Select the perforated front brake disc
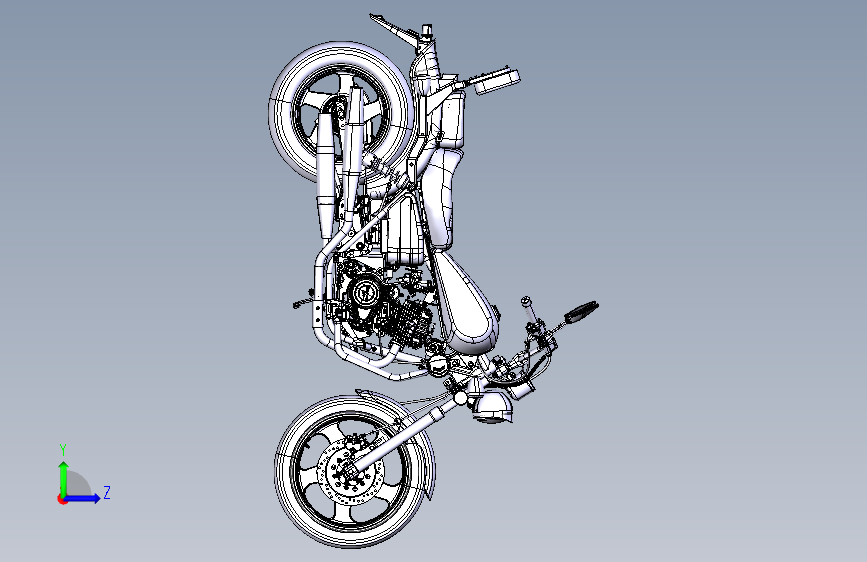This screenshot has width=867, height=562. 352,470
